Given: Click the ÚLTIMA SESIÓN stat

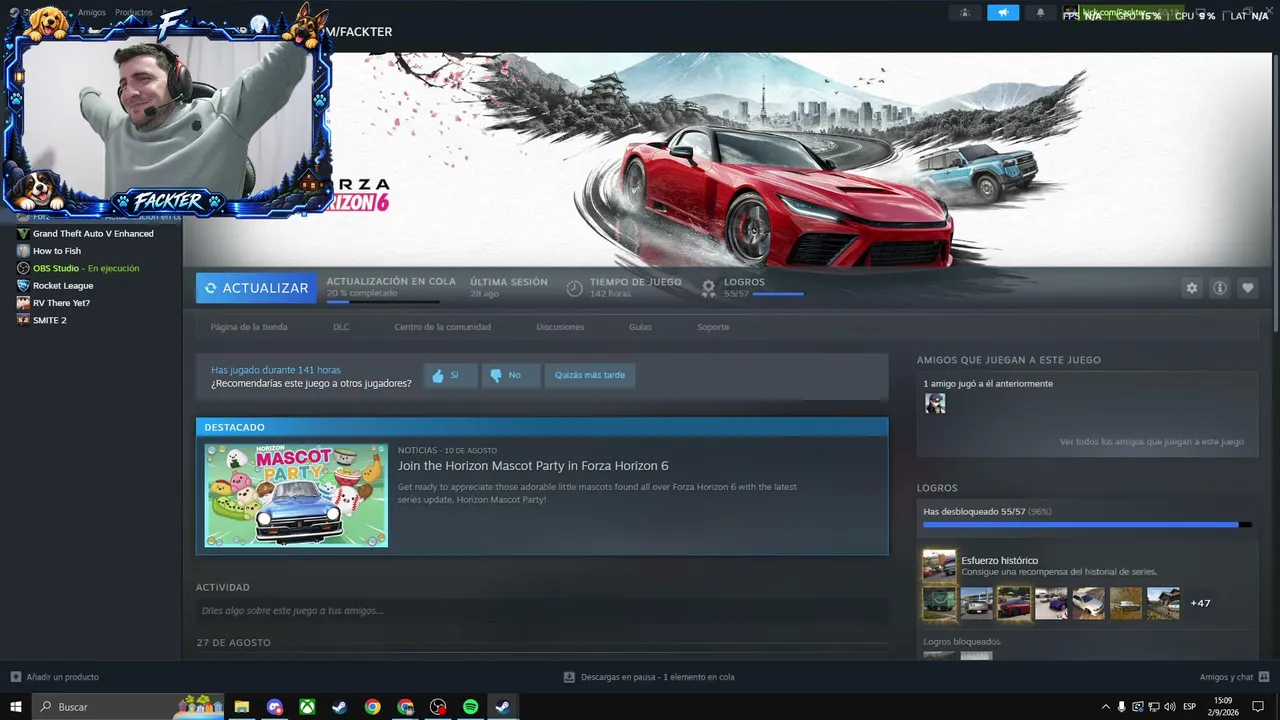Looking at the screenshot, I should pyautogui.click(x=509, y=287).
